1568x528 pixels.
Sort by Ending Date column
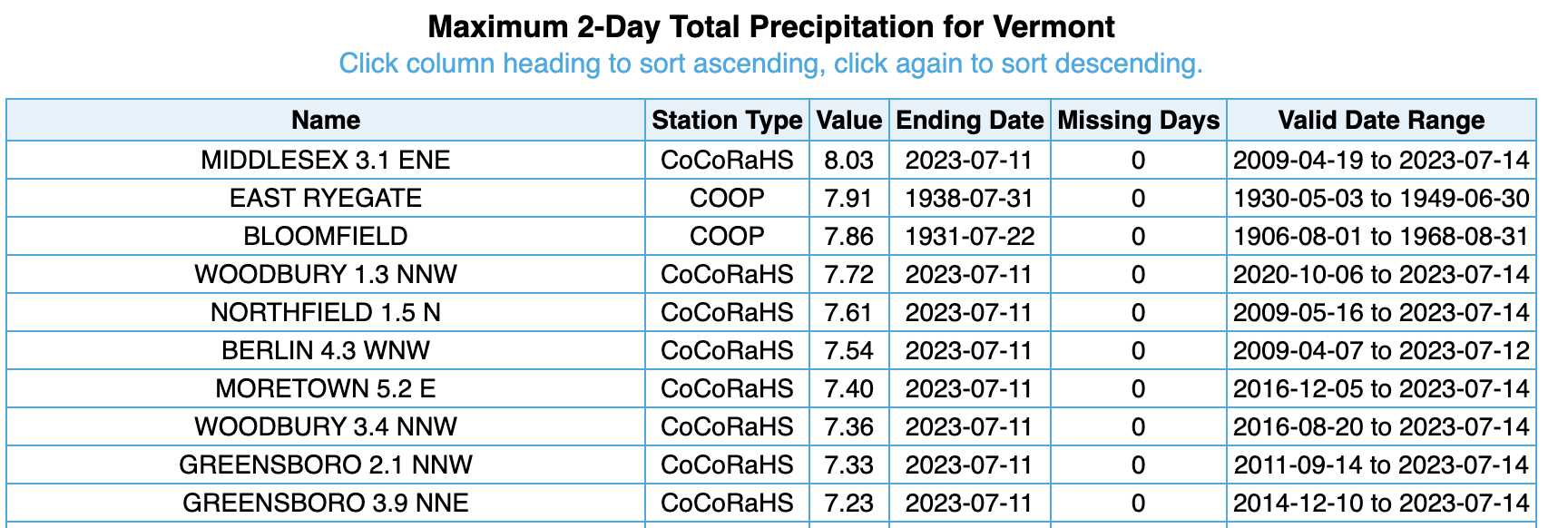[x=969, y=121]
